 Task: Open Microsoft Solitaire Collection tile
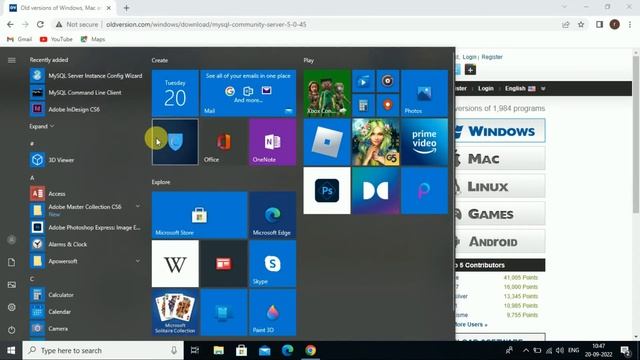pos(175,312)
